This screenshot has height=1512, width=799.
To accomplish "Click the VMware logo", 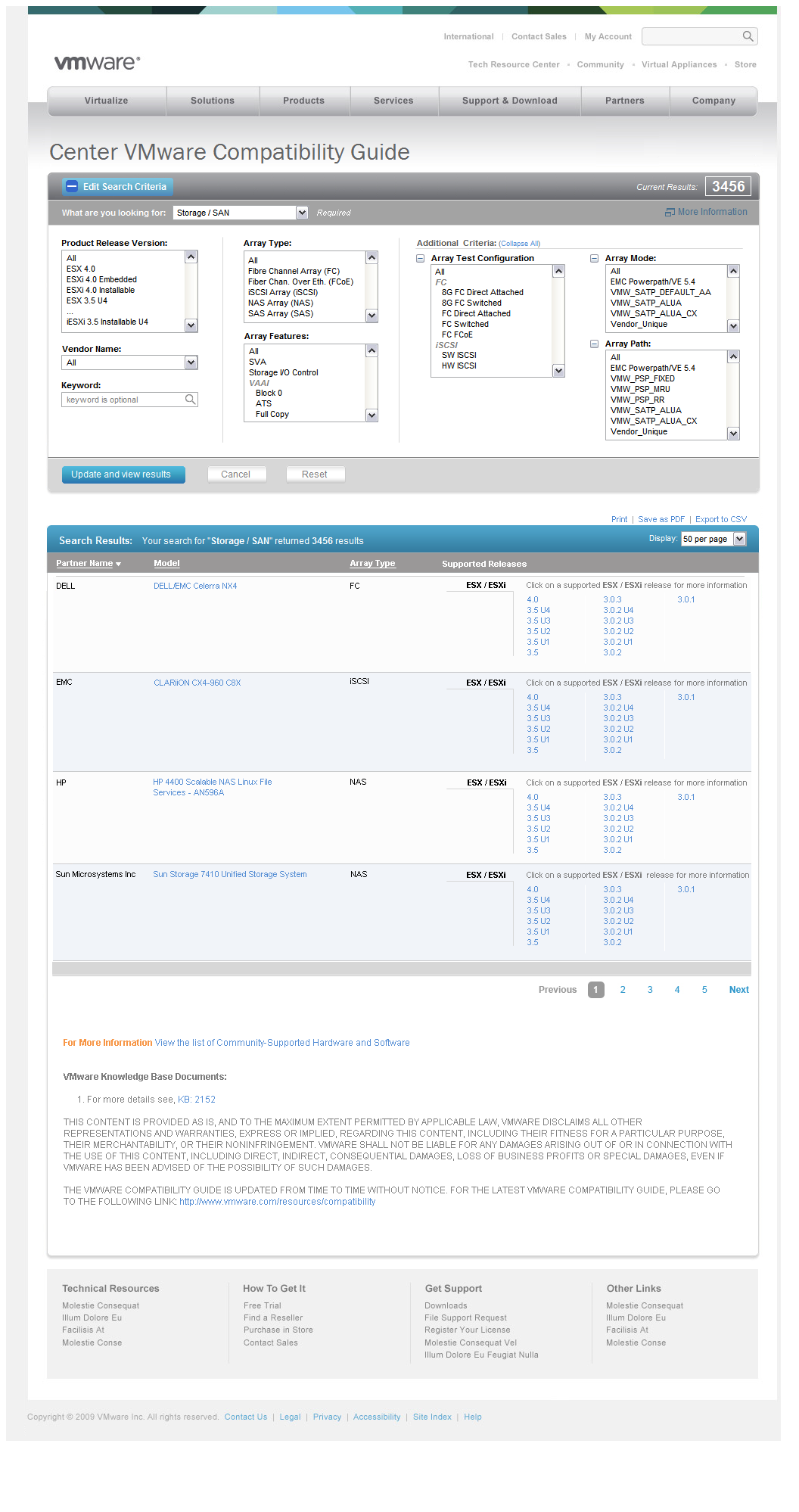I will 97,63.
